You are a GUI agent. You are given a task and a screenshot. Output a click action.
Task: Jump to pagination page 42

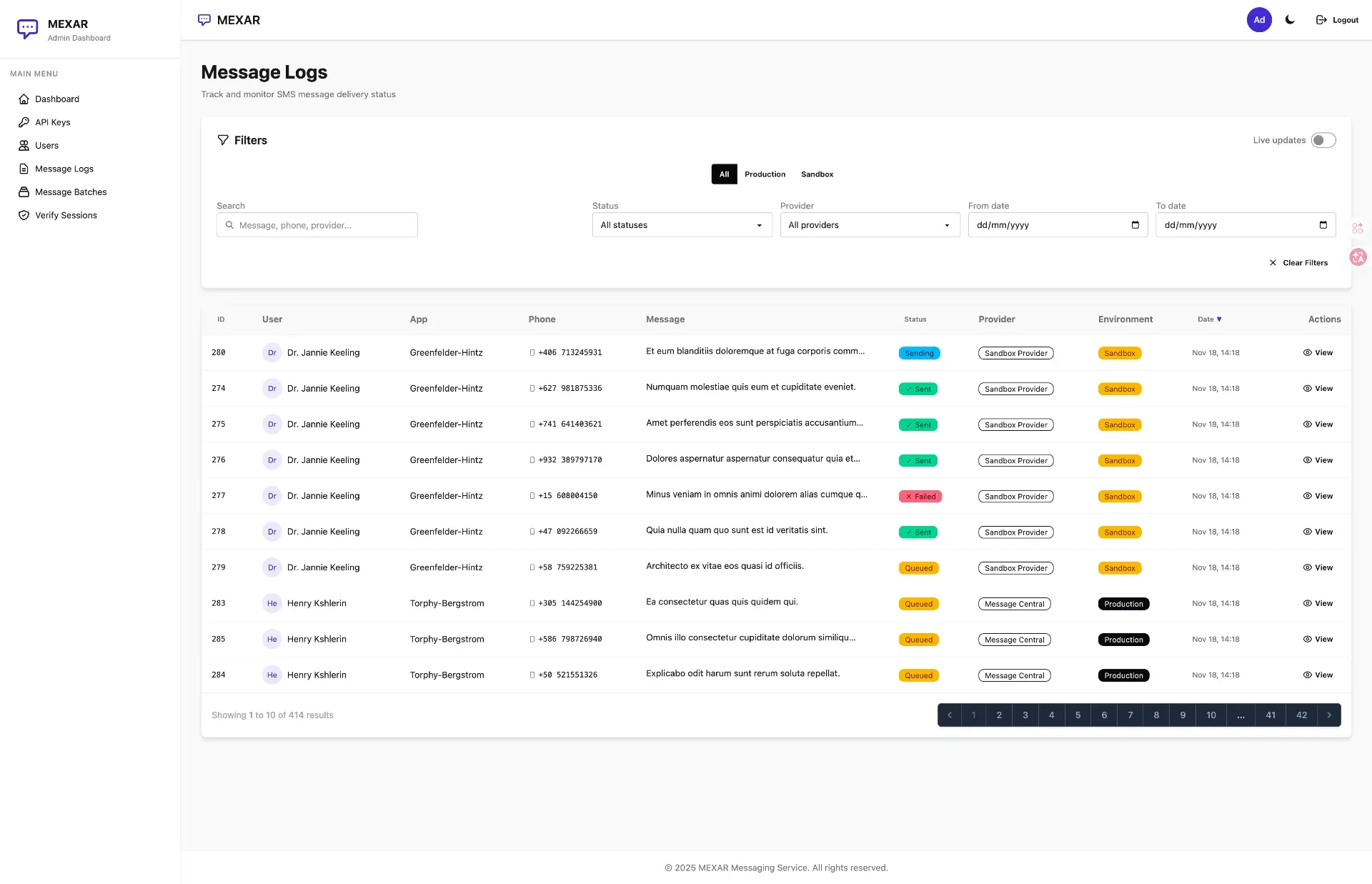[x=1302, y=715]
